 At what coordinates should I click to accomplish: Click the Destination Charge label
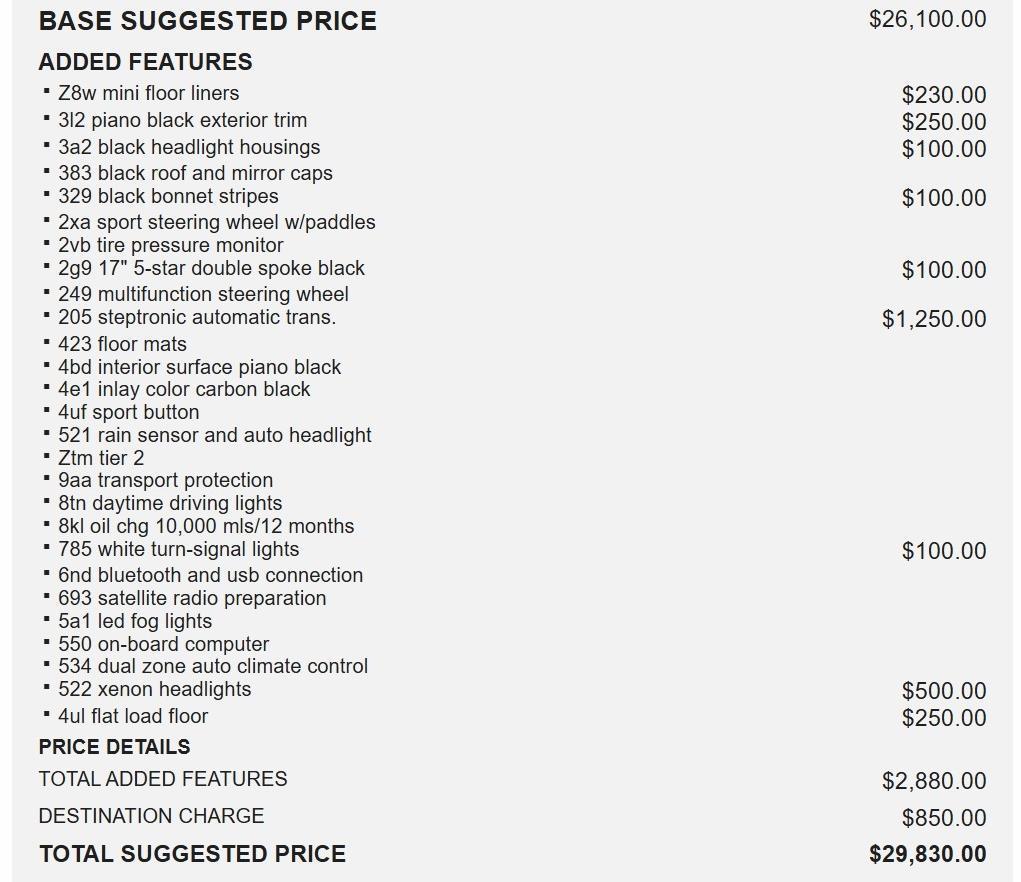[151, 816]
